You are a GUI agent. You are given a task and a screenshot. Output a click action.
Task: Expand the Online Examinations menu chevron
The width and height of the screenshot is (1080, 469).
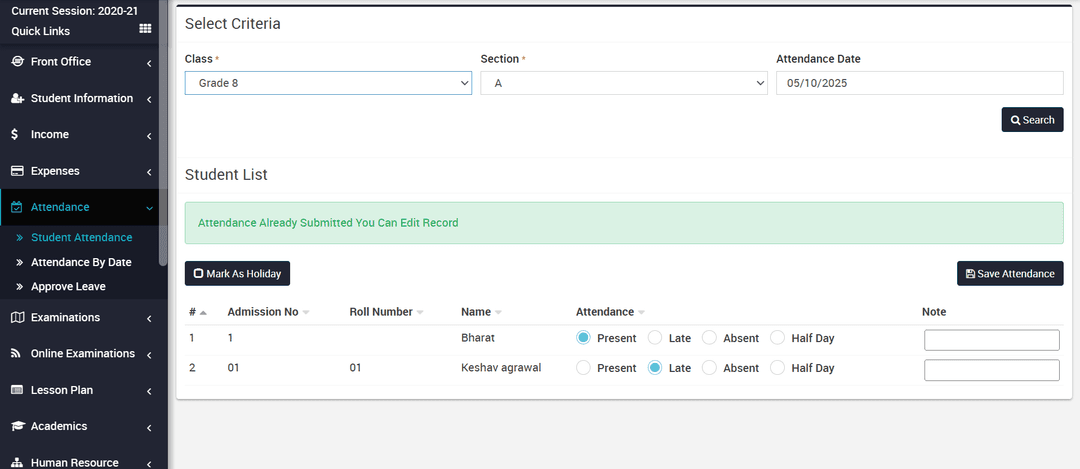[x=149, y=355]
